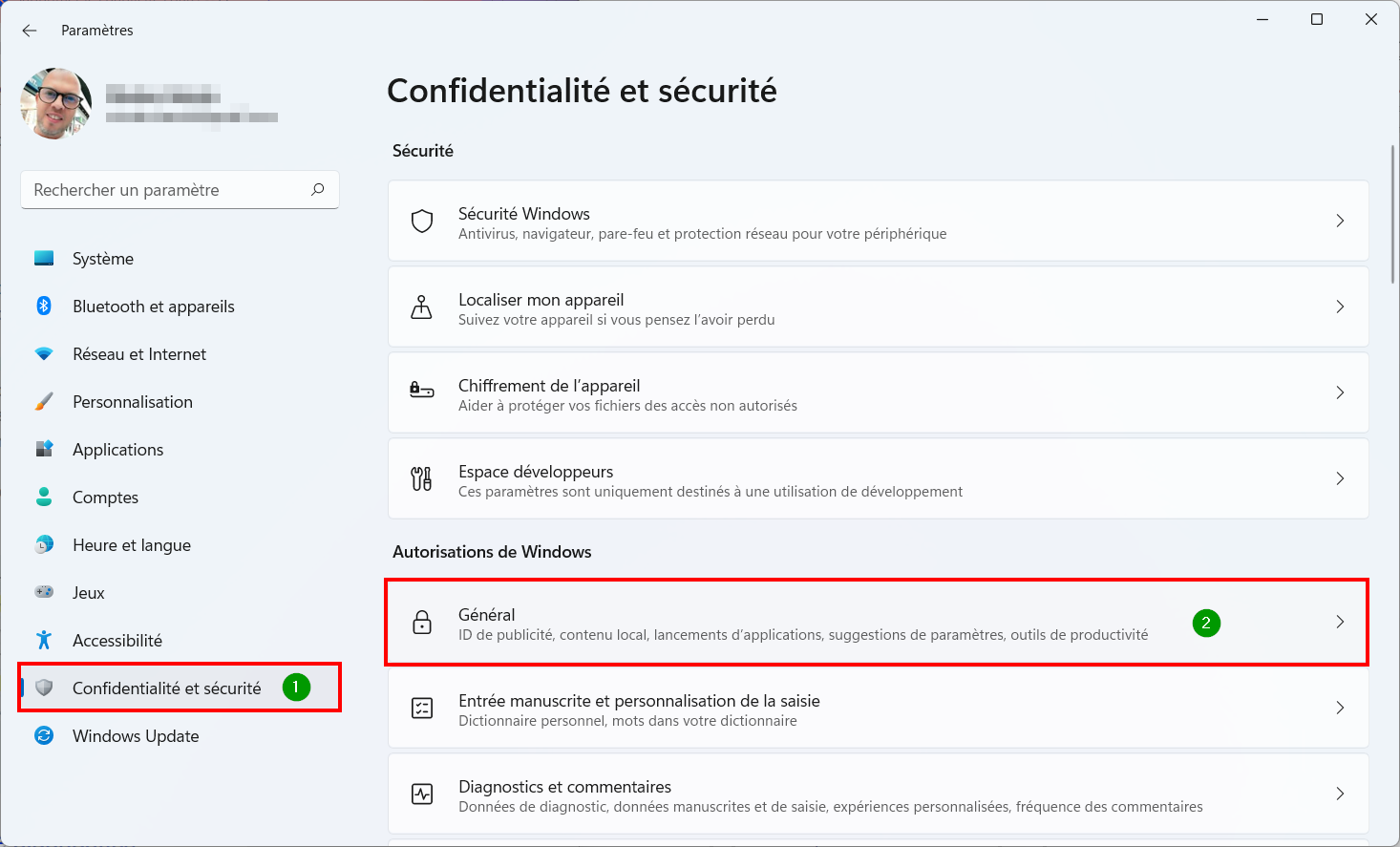
Task: Click the Bluetooth icon in the sidebar
Action: click(44, 306)
